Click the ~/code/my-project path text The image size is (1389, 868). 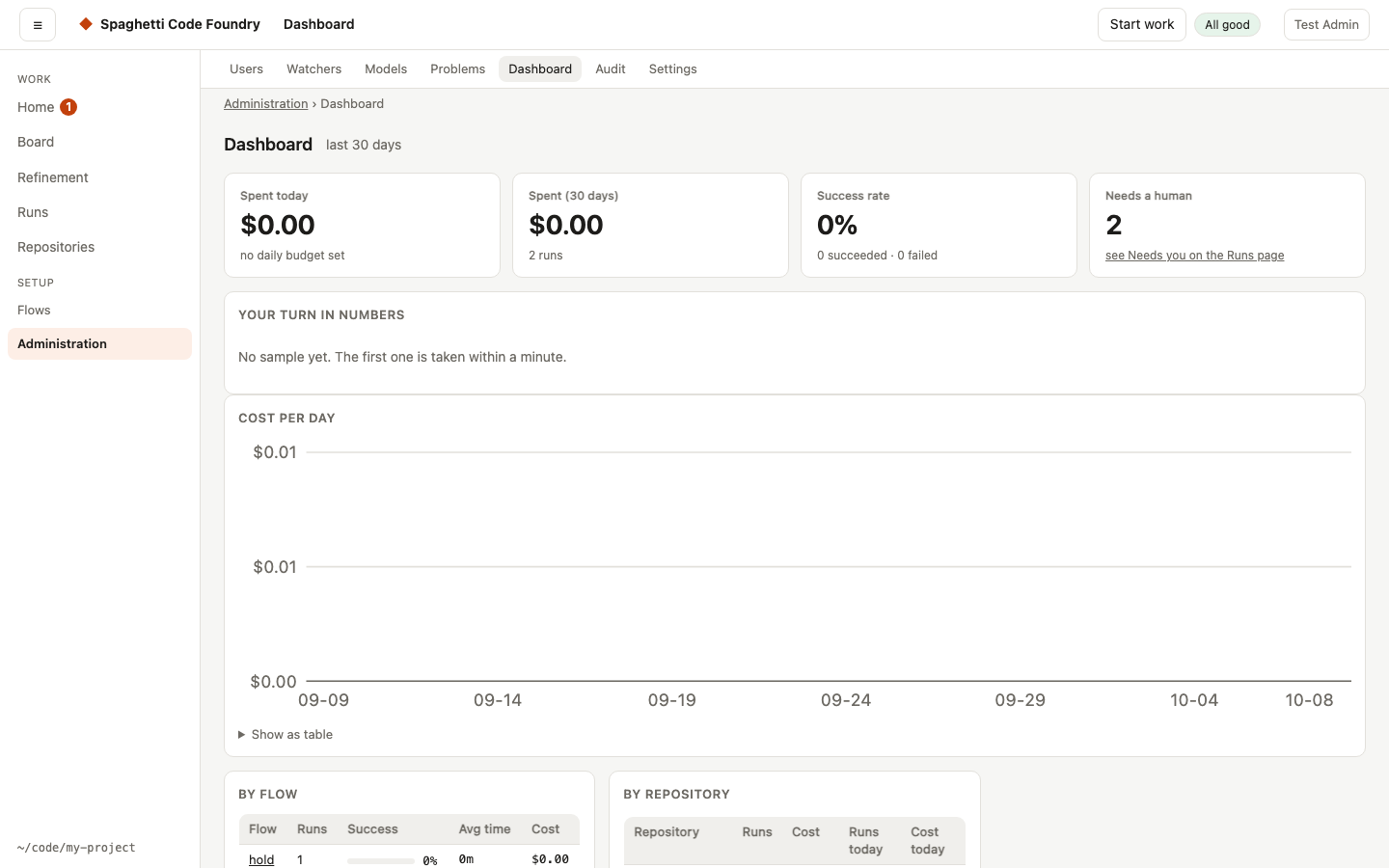(76, 848)
